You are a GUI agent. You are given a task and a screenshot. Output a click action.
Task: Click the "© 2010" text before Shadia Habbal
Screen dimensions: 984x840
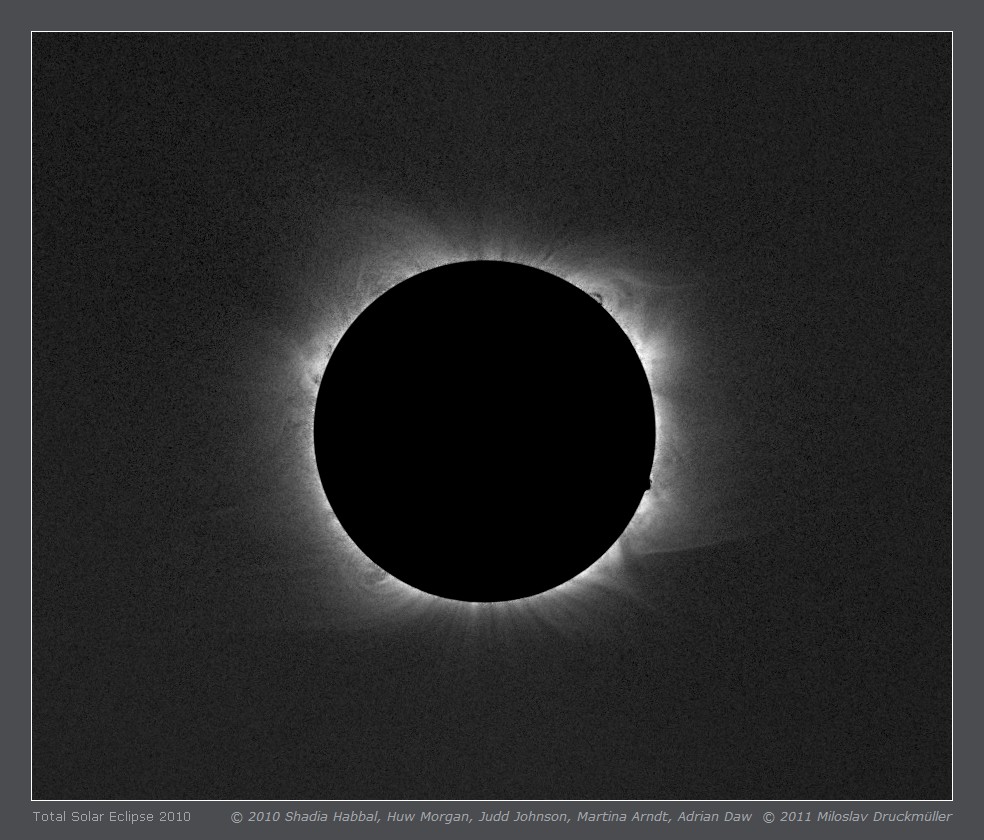click(x=256, y=817)
